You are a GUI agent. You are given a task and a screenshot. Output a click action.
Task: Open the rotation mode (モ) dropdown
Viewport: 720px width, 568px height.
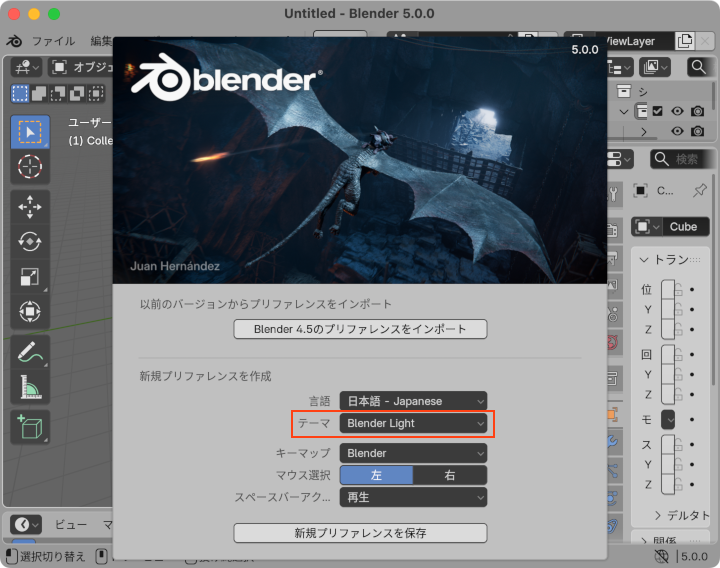pos(668,420)
